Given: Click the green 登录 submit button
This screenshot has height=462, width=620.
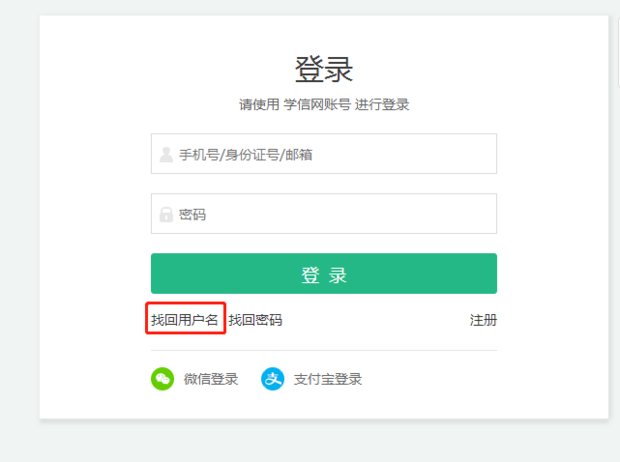Looking at the screenshot, I should point(324,274).
